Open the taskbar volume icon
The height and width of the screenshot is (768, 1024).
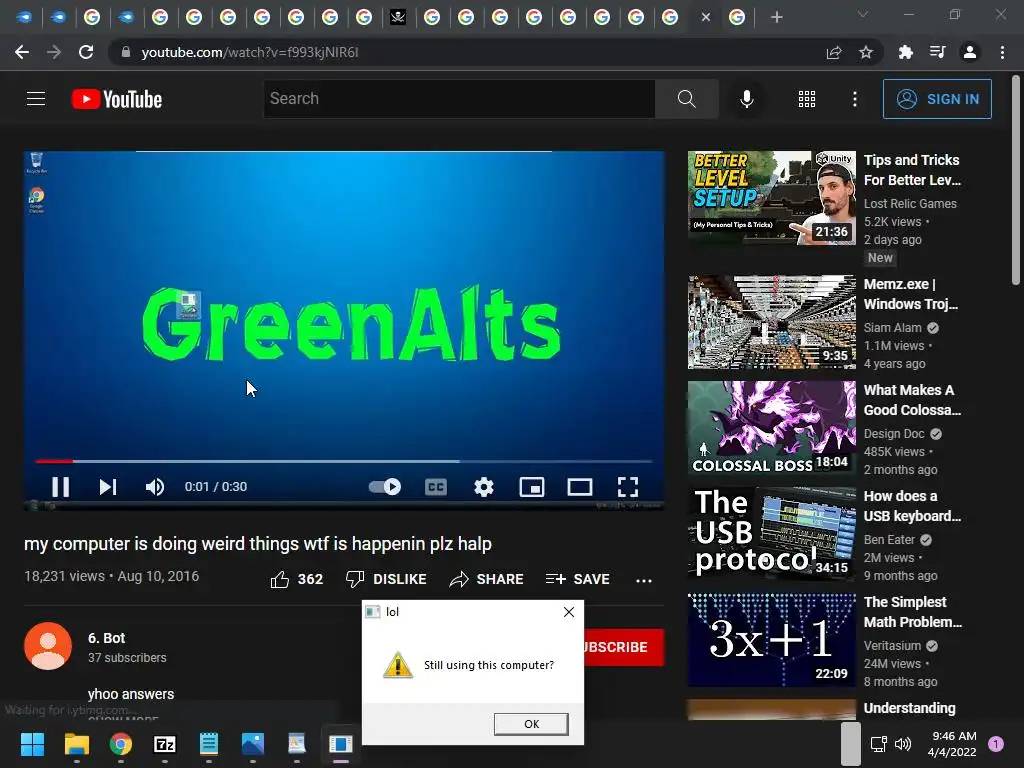903,744
